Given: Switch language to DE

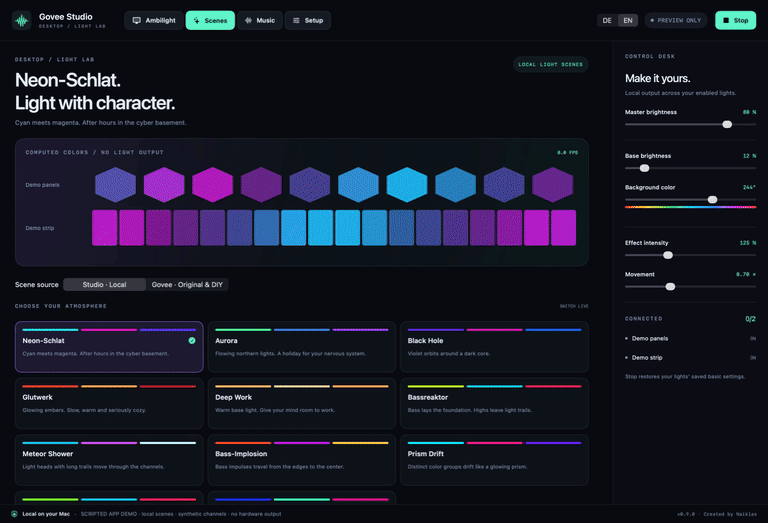Looking at the screenshot, I should click(x=607, y=21).
